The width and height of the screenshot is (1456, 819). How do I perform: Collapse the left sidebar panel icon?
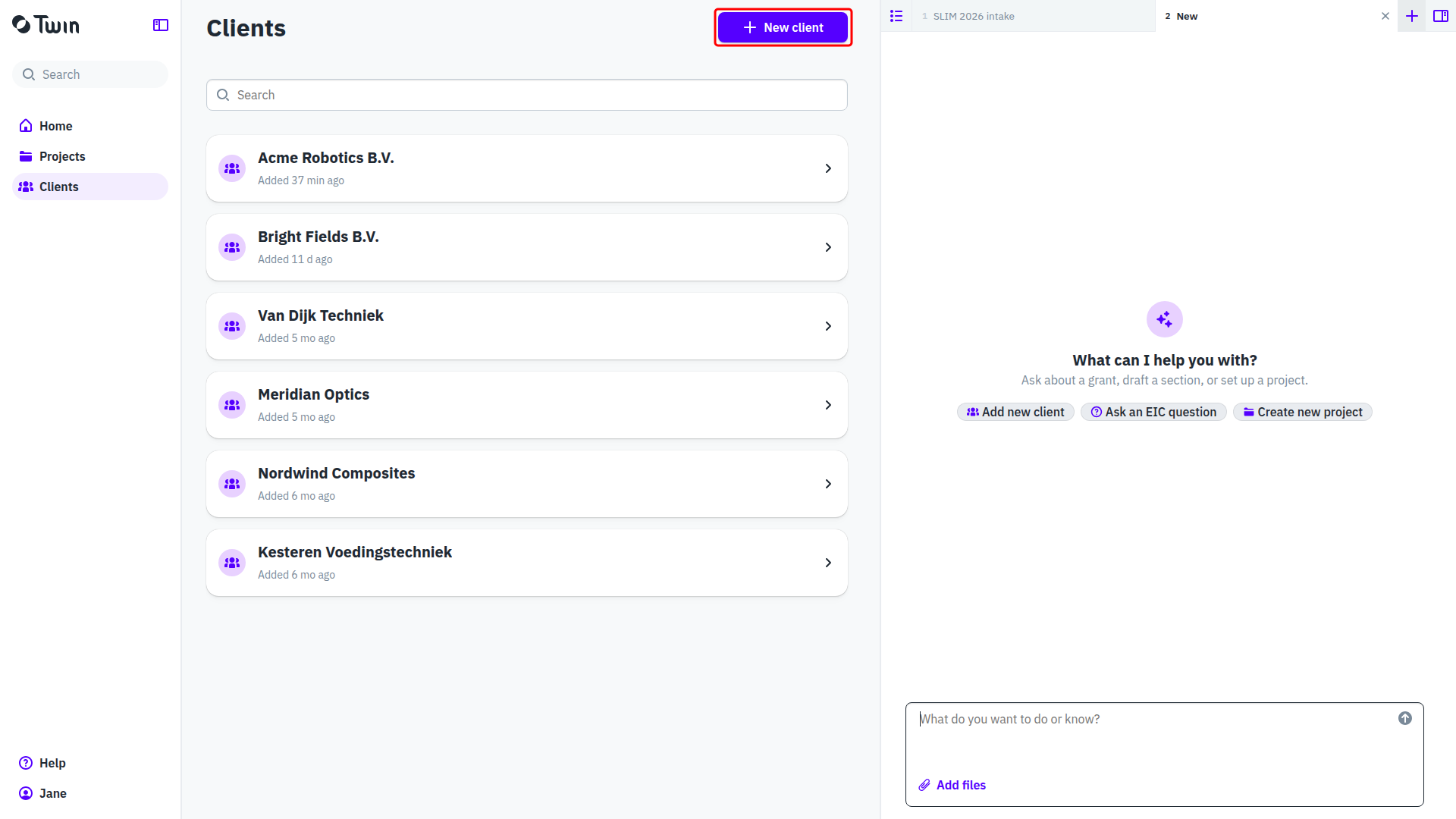tap(161, 25)
